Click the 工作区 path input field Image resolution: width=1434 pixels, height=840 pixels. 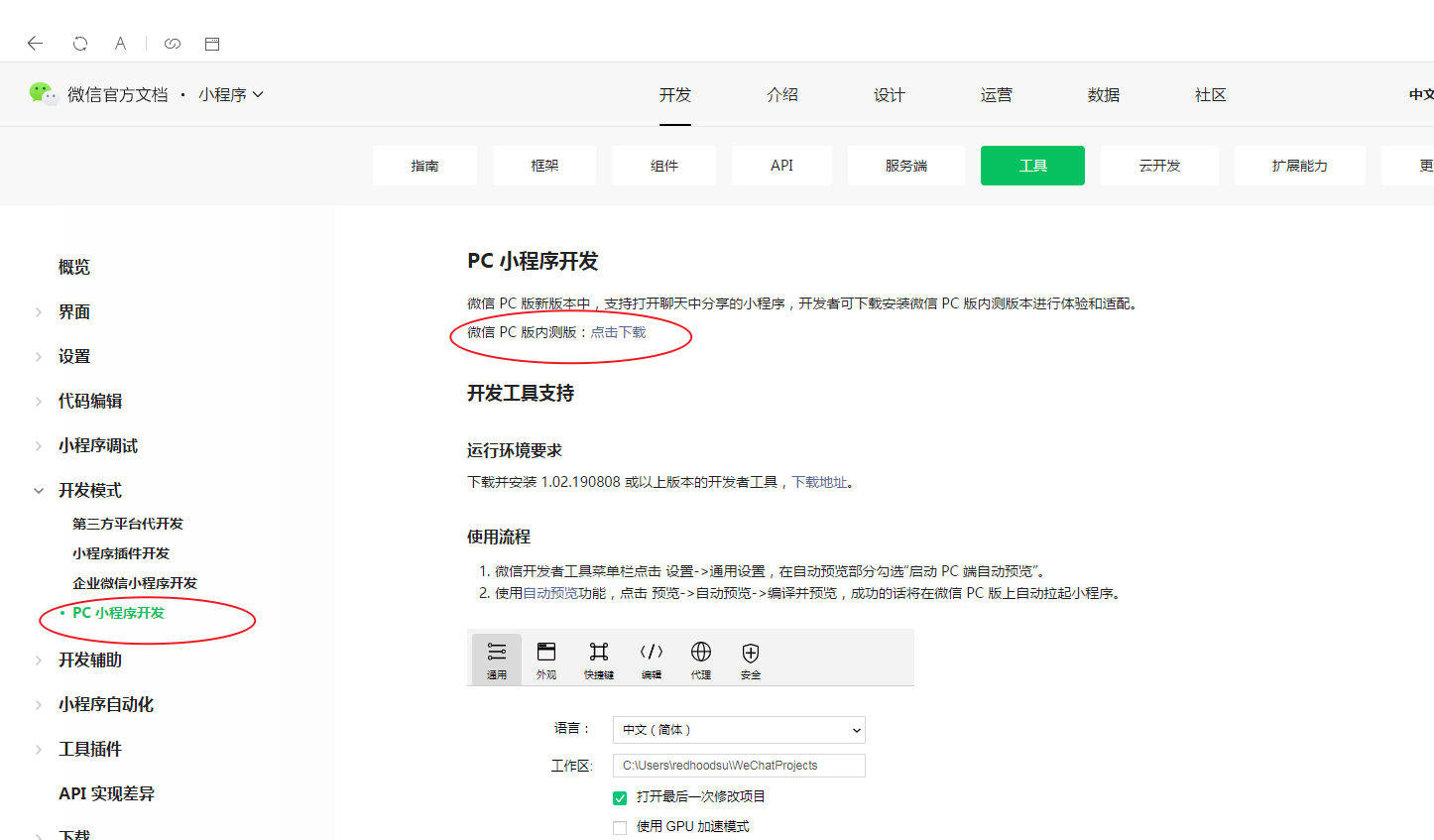pyautogui.click(x=739, y=766)
